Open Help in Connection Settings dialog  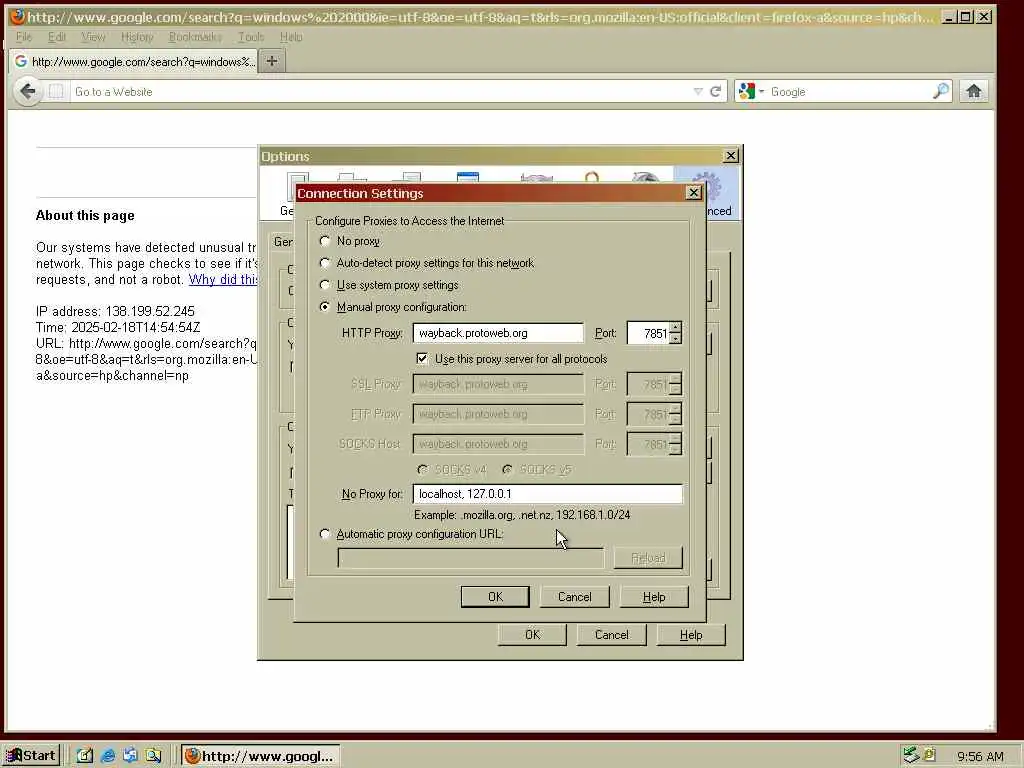(654, 597)
